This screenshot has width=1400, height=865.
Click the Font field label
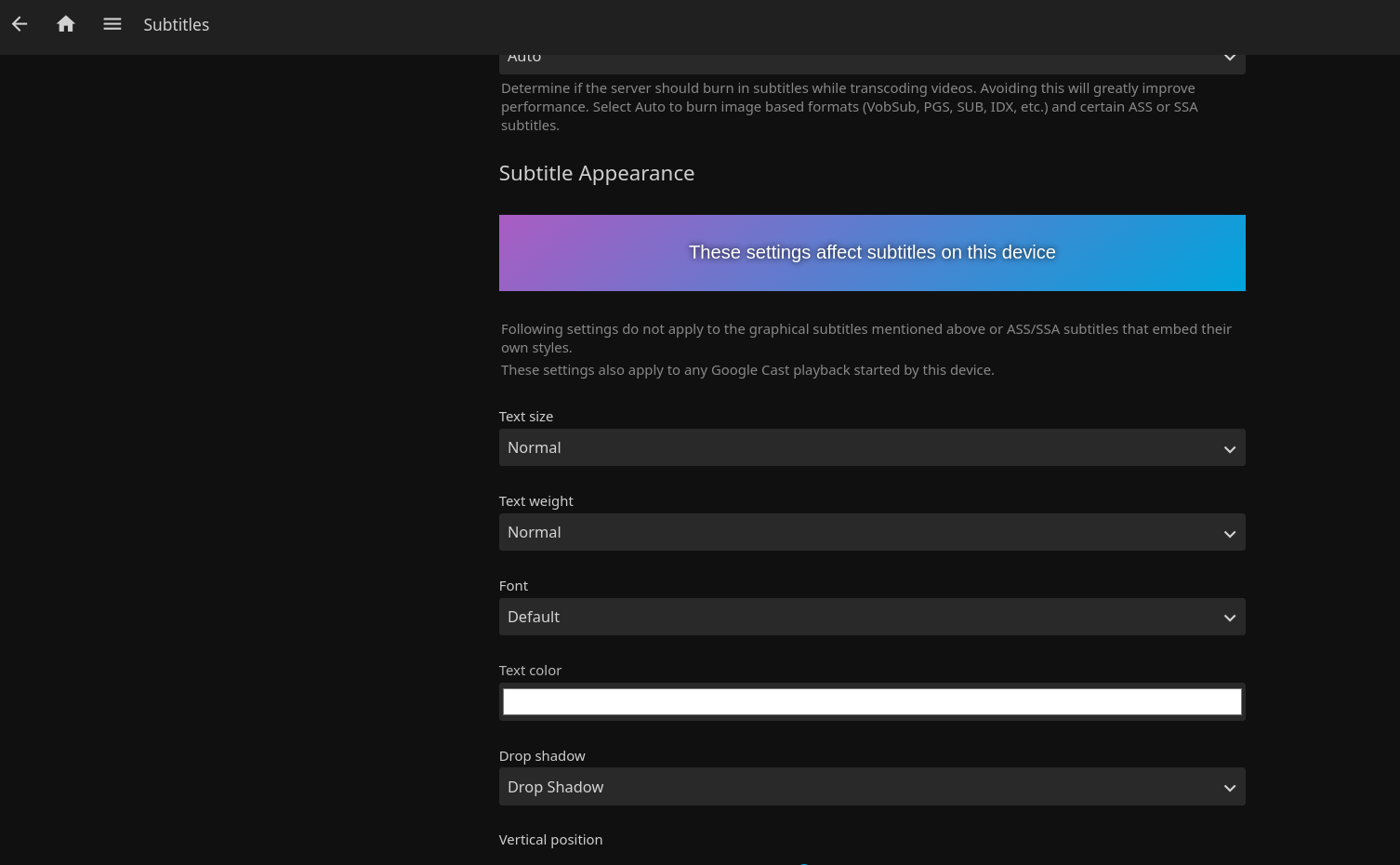(x=513, y=586)
